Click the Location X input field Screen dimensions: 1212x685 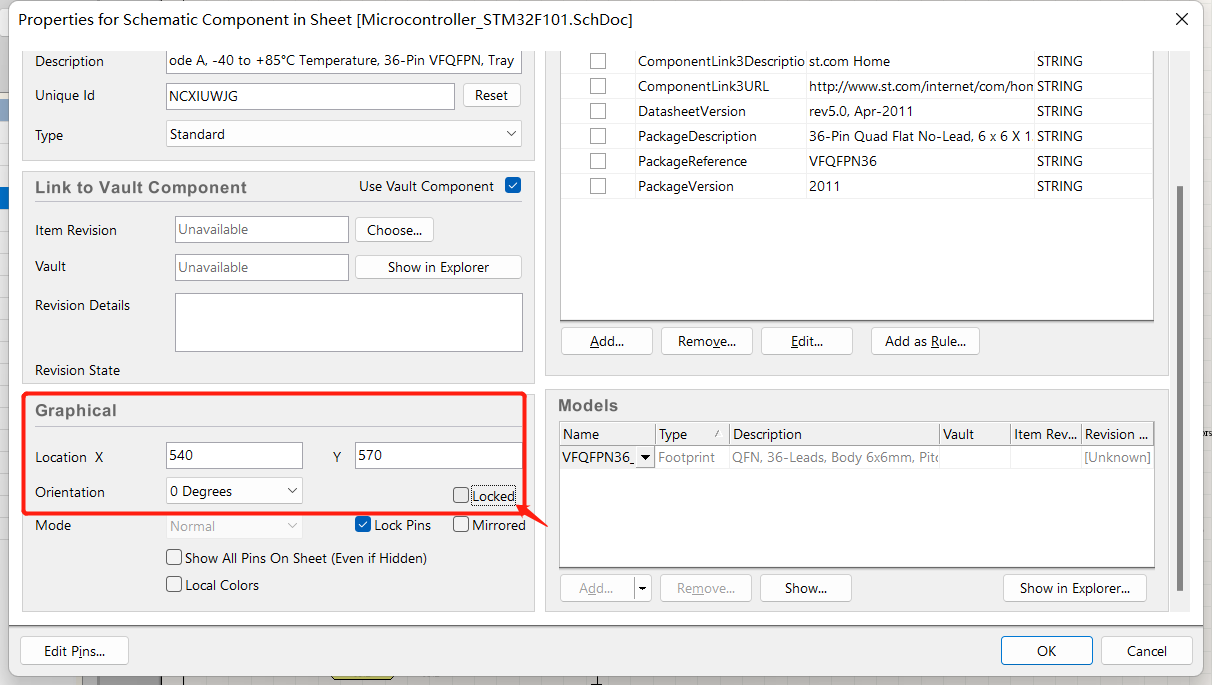[x=234, y=456]
